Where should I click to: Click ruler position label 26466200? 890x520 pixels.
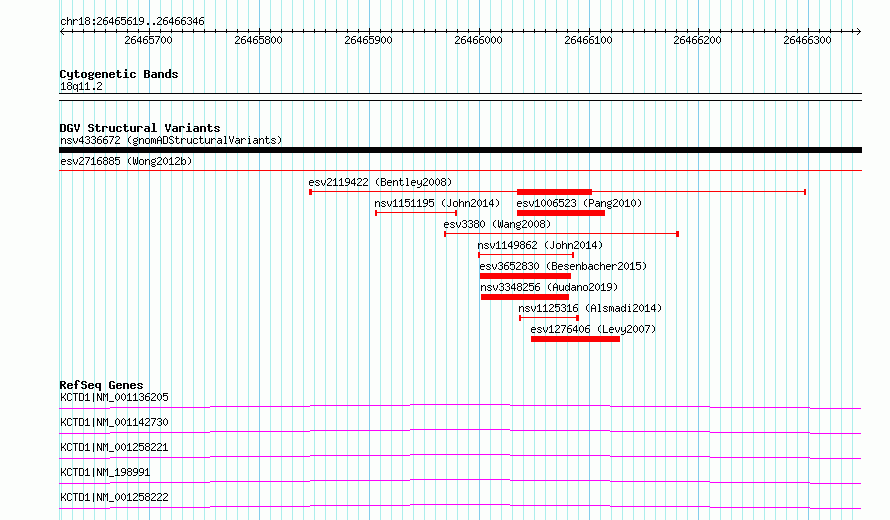(698, 40)
